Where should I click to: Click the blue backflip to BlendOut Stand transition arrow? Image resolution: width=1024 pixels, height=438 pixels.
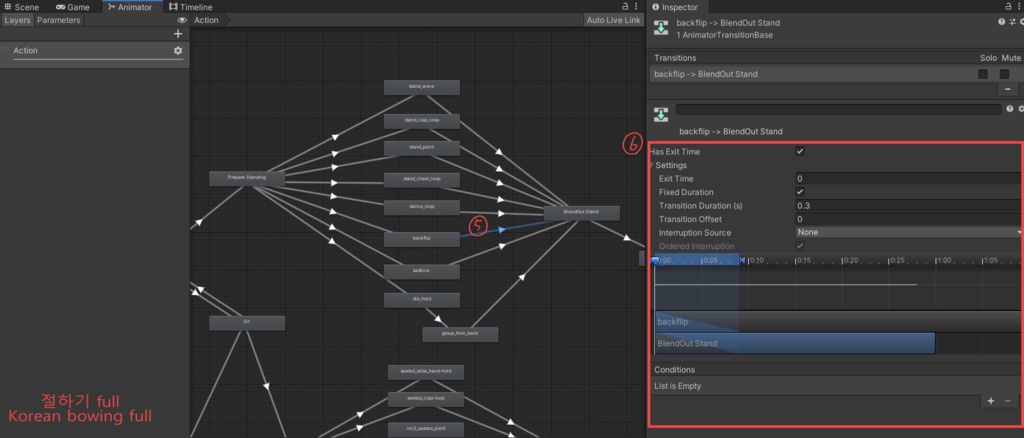tap(502, 230)
